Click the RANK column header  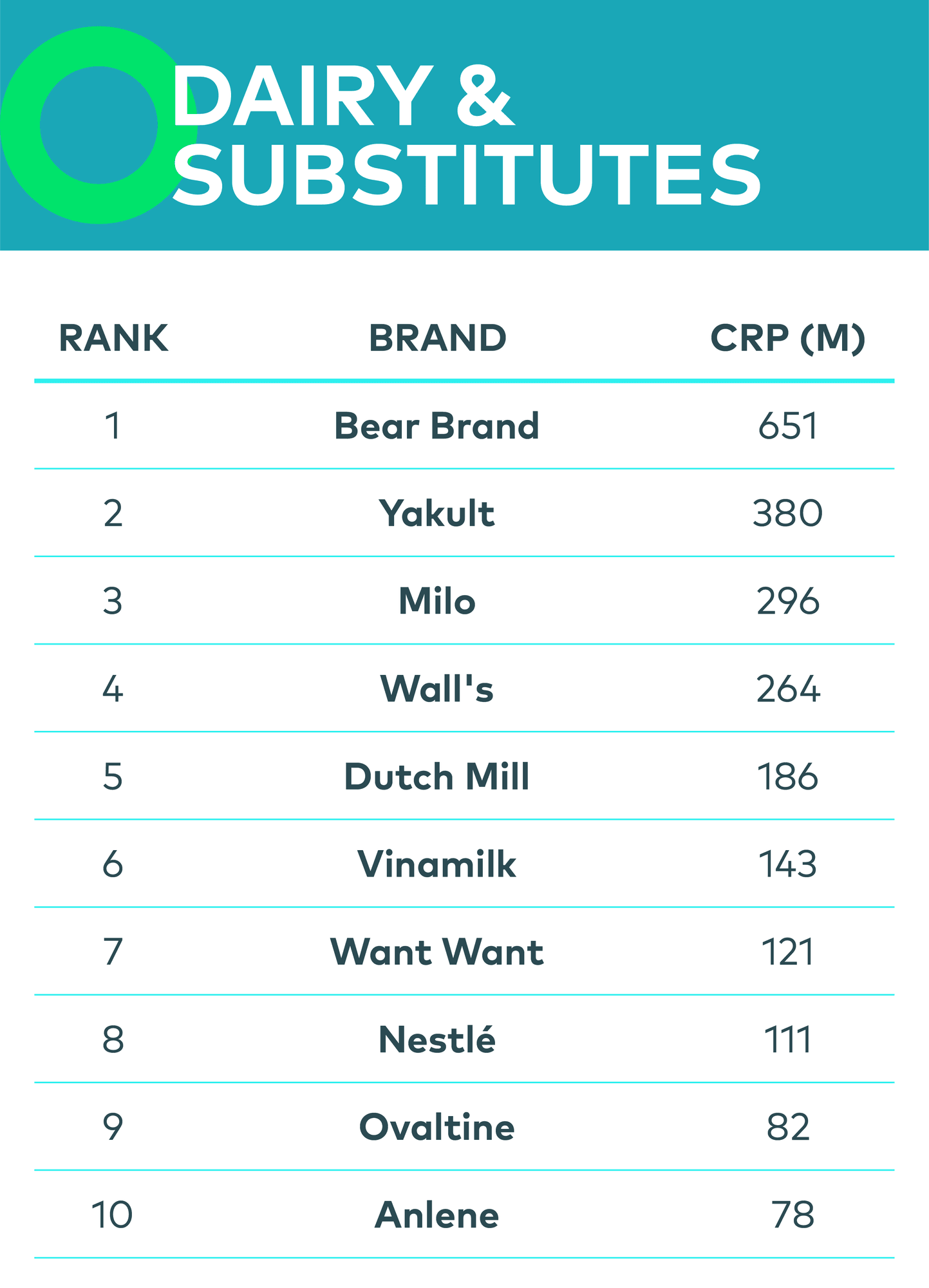tap(113, 338)
